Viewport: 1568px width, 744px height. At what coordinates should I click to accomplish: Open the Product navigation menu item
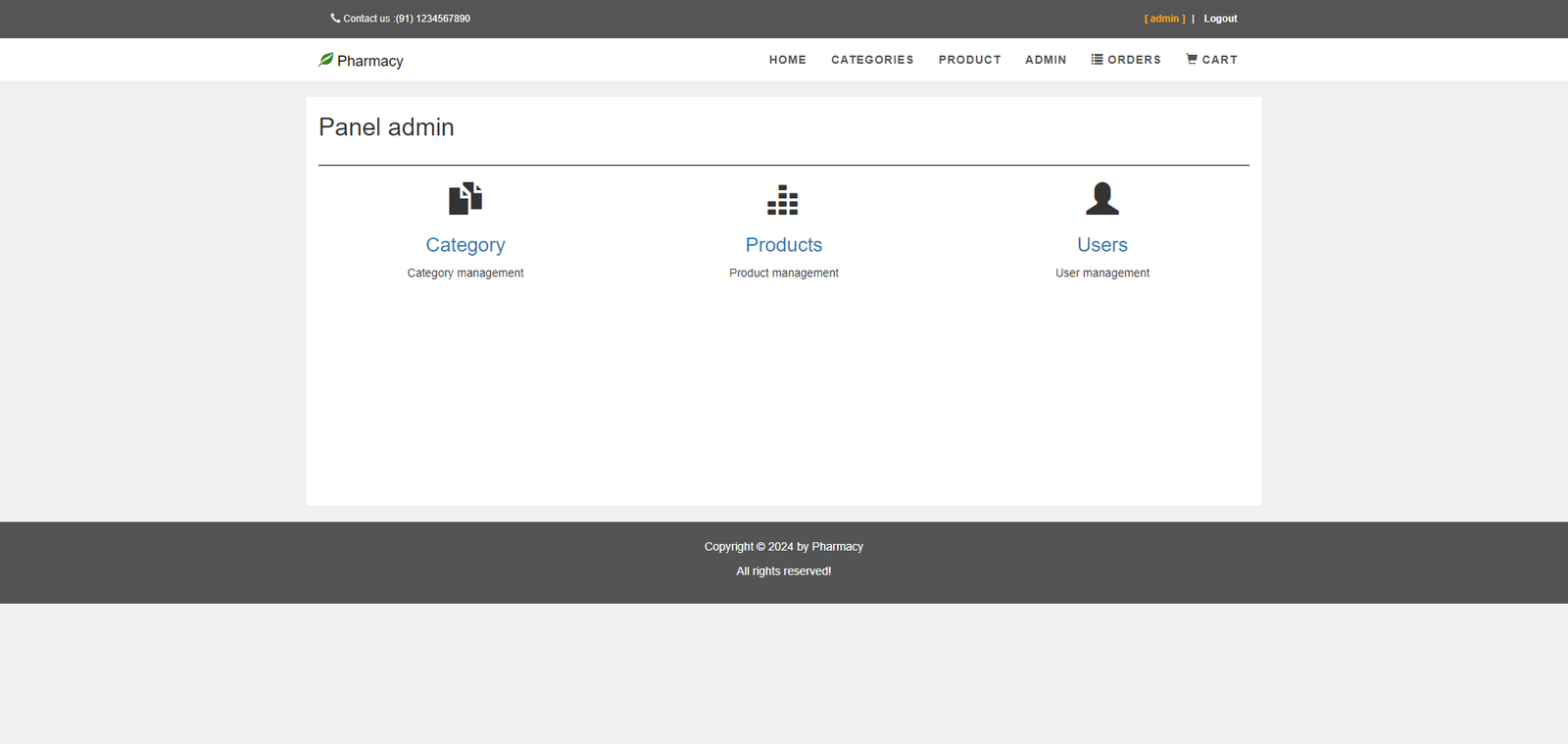tap(969, 60)
